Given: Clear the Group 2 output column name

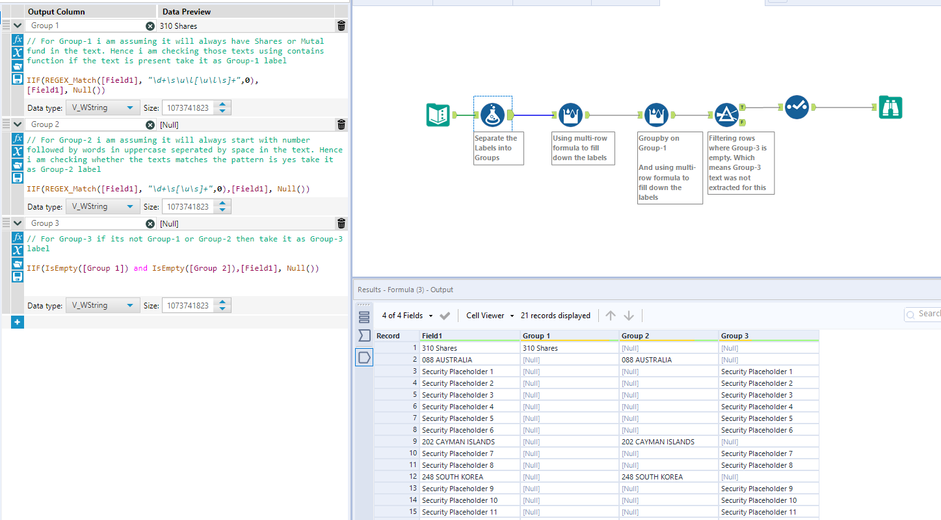Looking at the screenshot, I should click(x=150, y=124).
